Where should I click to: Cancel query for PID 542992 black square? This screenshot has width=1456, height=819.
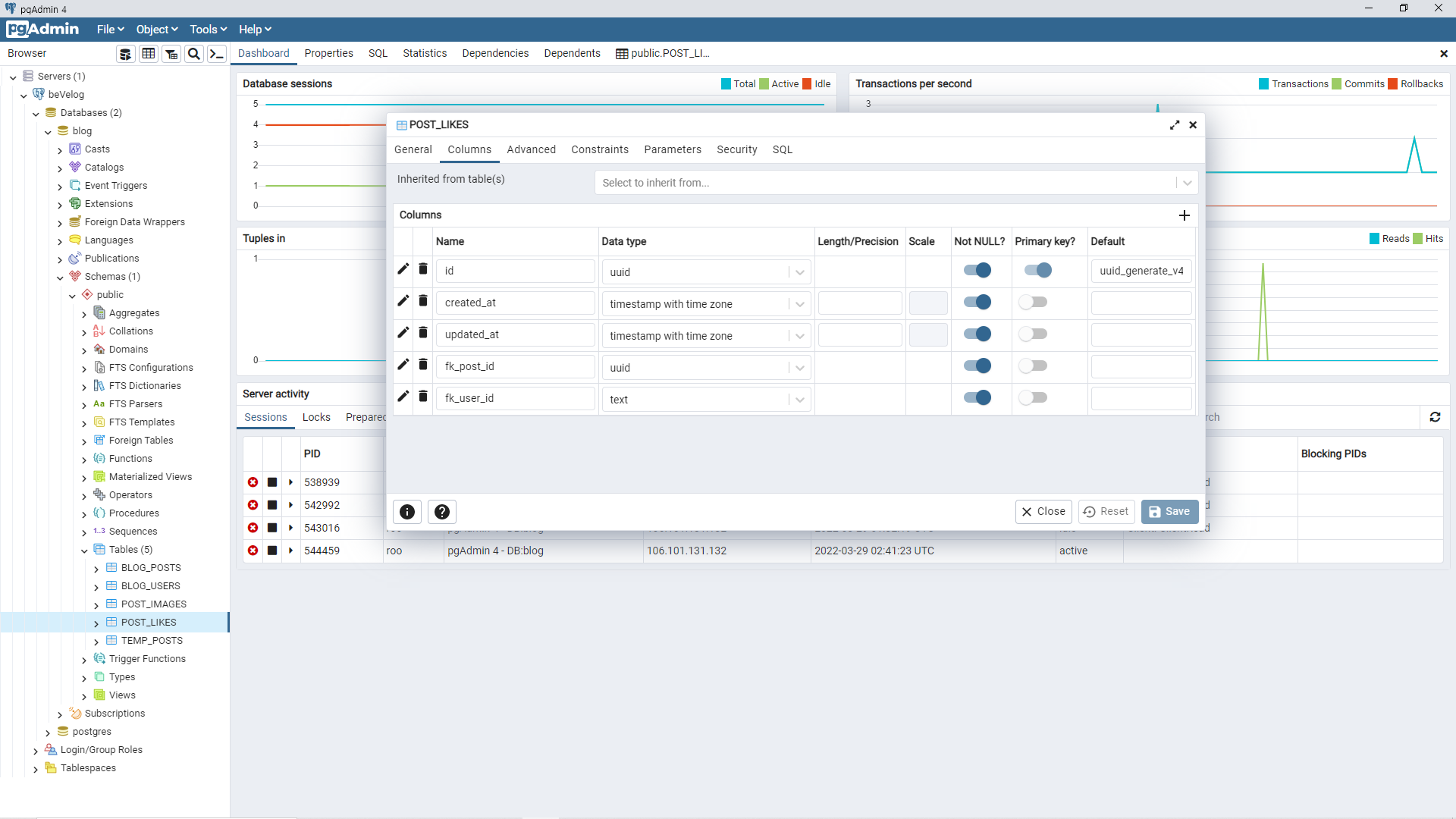[272, 505]
